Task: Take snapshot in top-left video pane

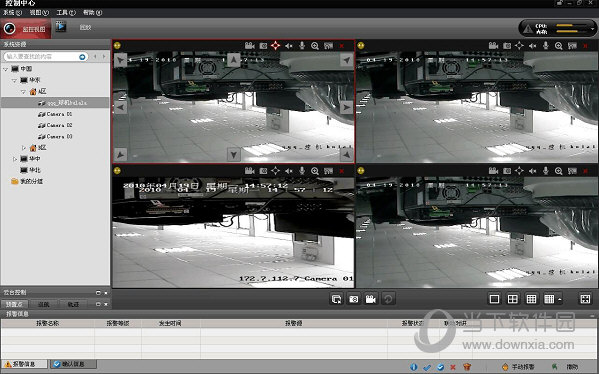Action: (x=263, y=46)
